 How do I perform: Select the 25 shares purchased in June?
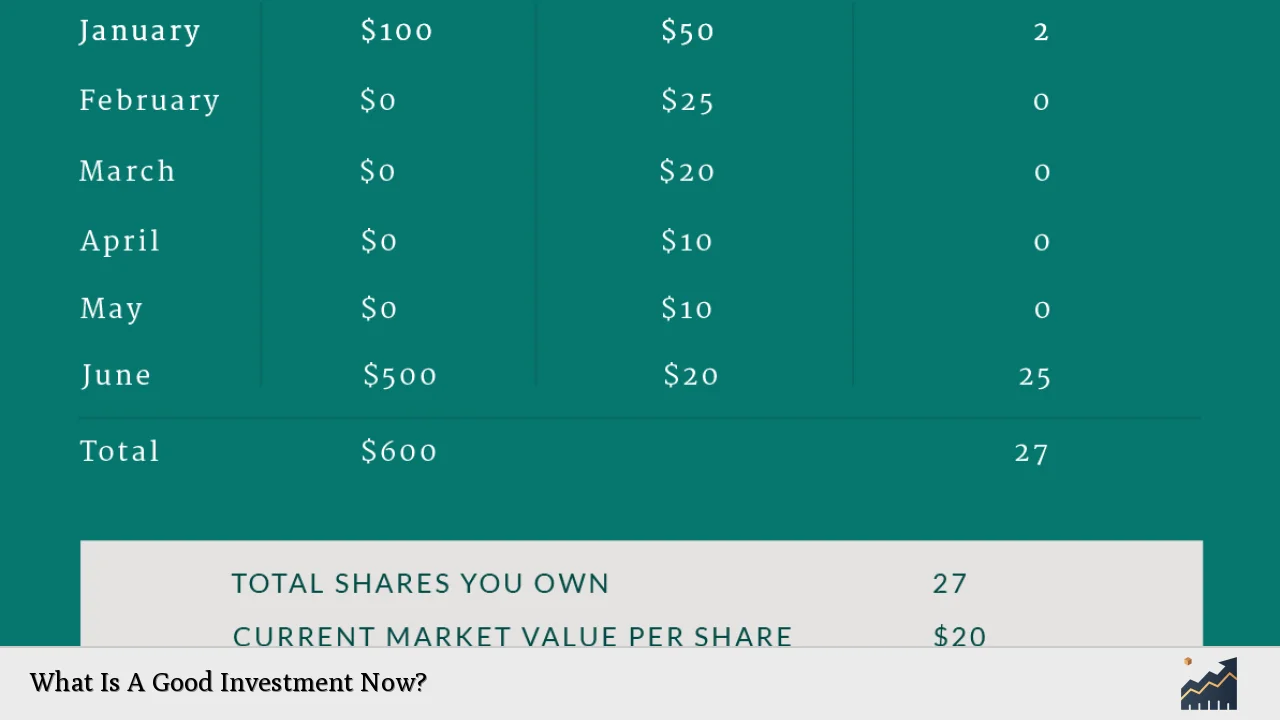[x=1035, y=376]
